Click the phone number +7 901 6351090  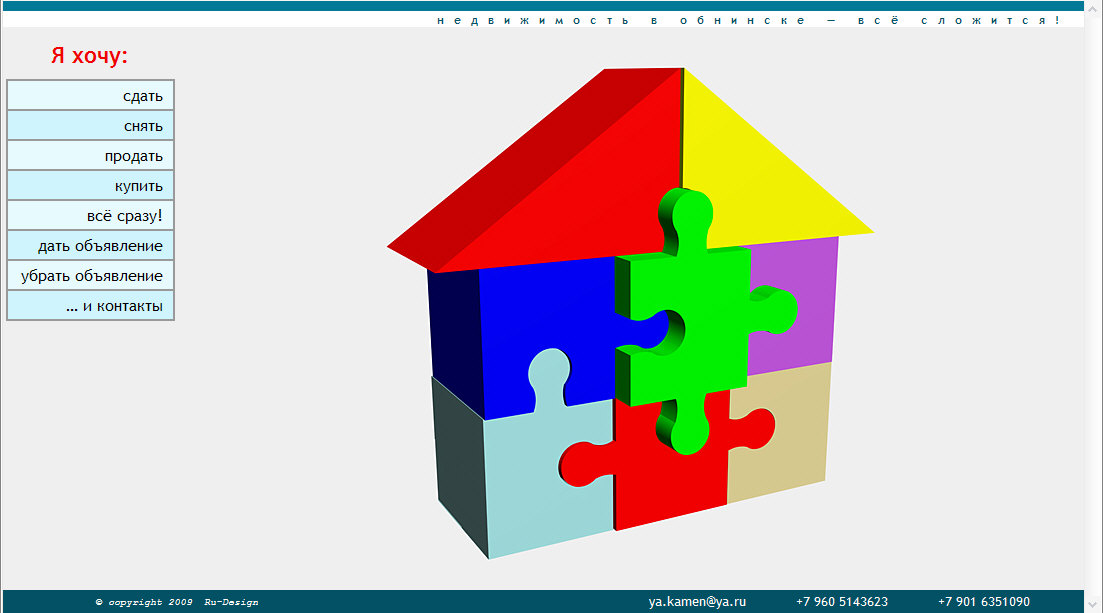pos(983,602)
